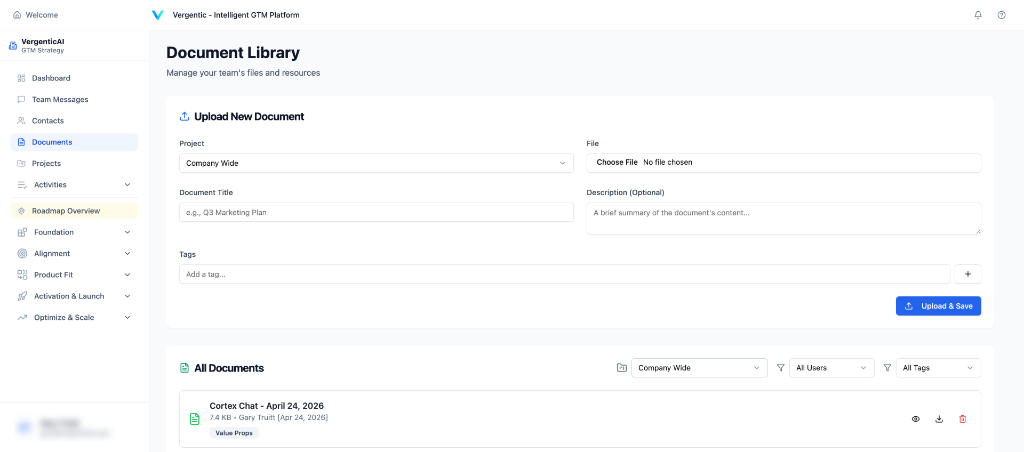This screenshot has height=452, width=1024.
Task: Open the All Tags filter dropdown
Action: click(938, 368)
